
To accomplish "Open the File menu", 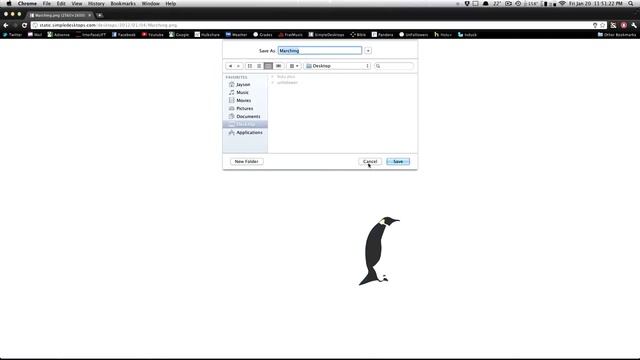I will coord(47,4).
